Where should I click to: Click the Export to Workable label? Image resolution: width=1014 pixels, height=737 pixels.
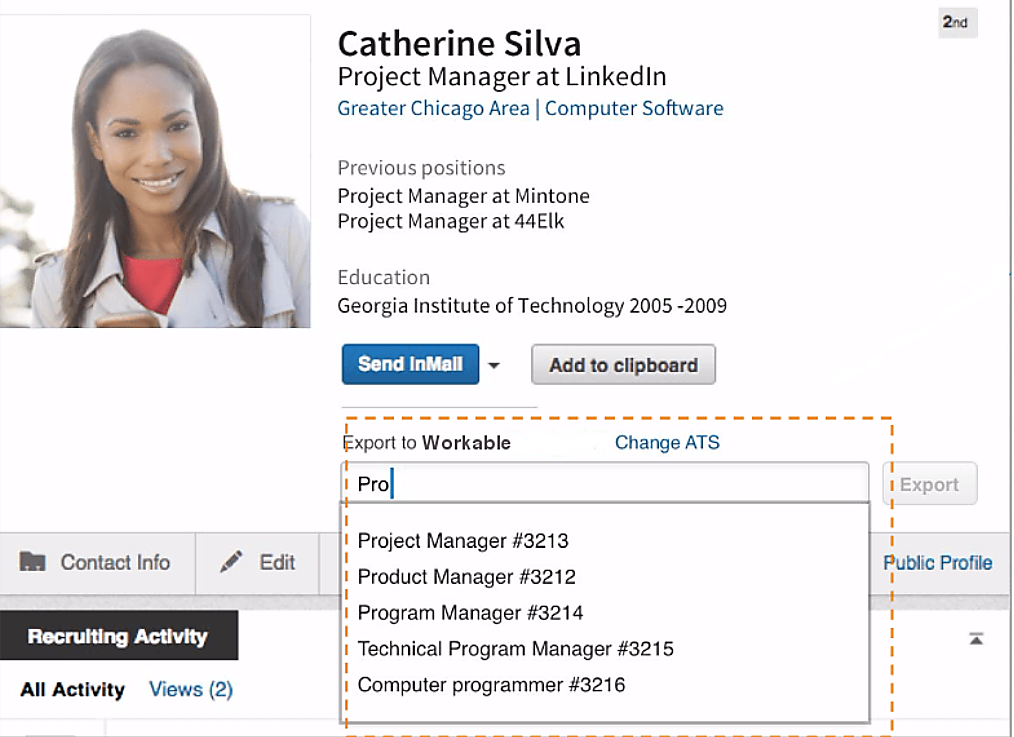pos(427,443)
